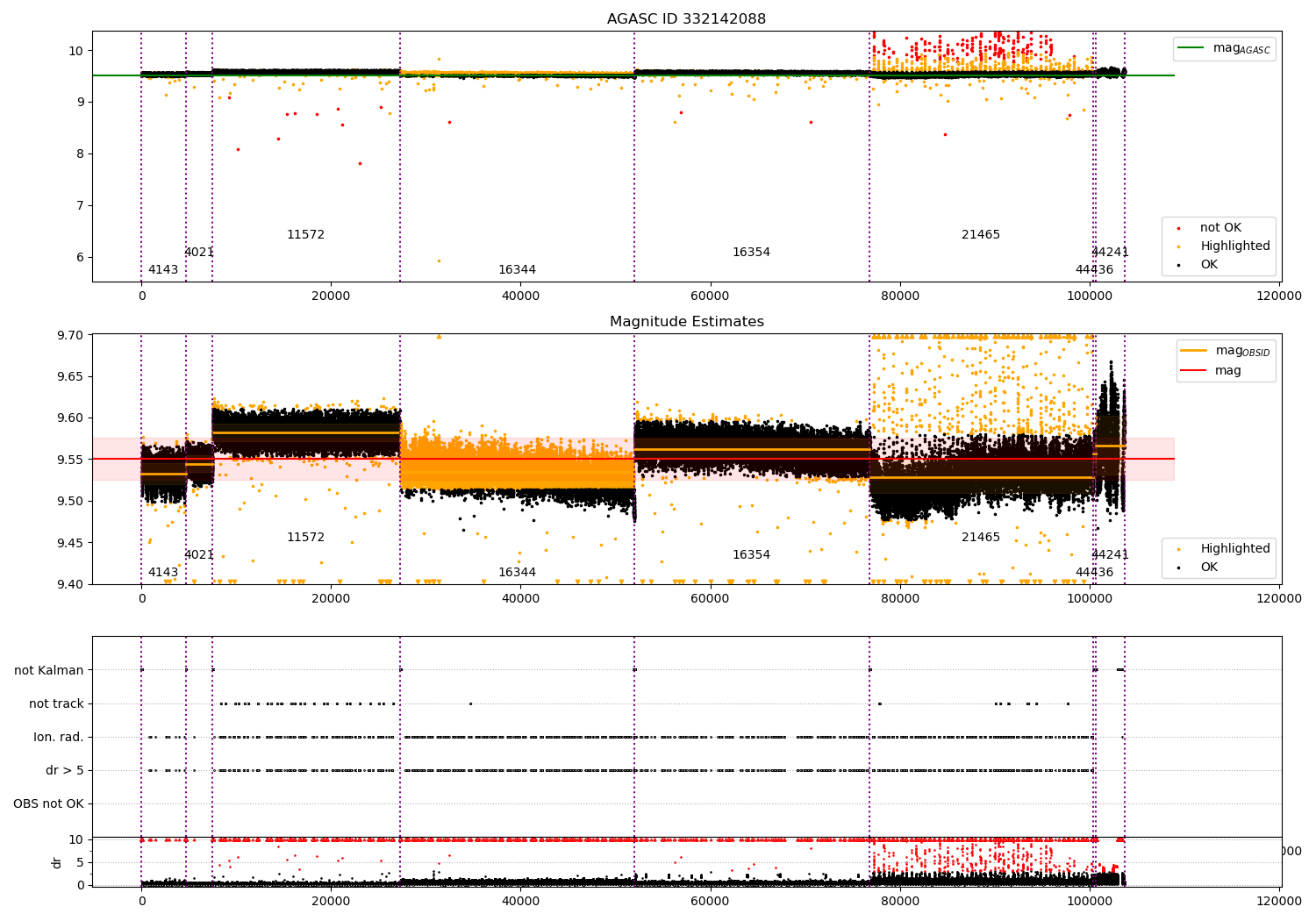Click the 'mag OBSID' legend label in middle plot
The width and height of the screenshot is (1316, 921).
tap(1242, 352)
